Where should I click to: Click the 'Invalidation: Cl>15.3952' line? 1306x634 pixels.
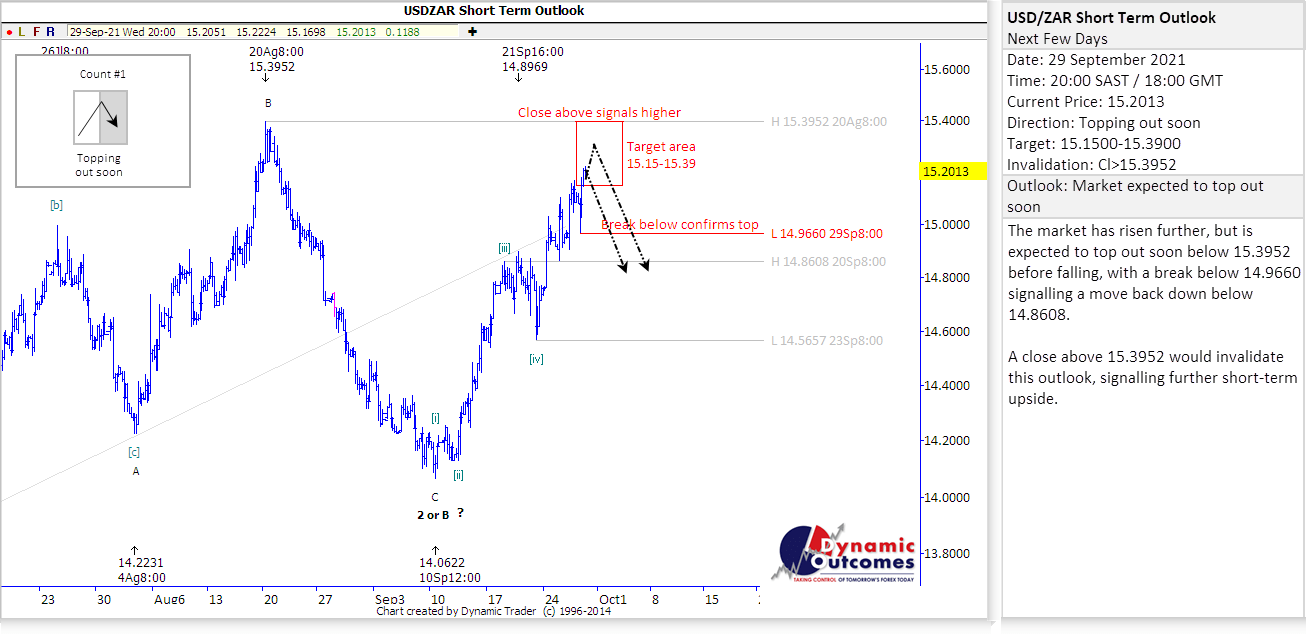point(1092,165)
